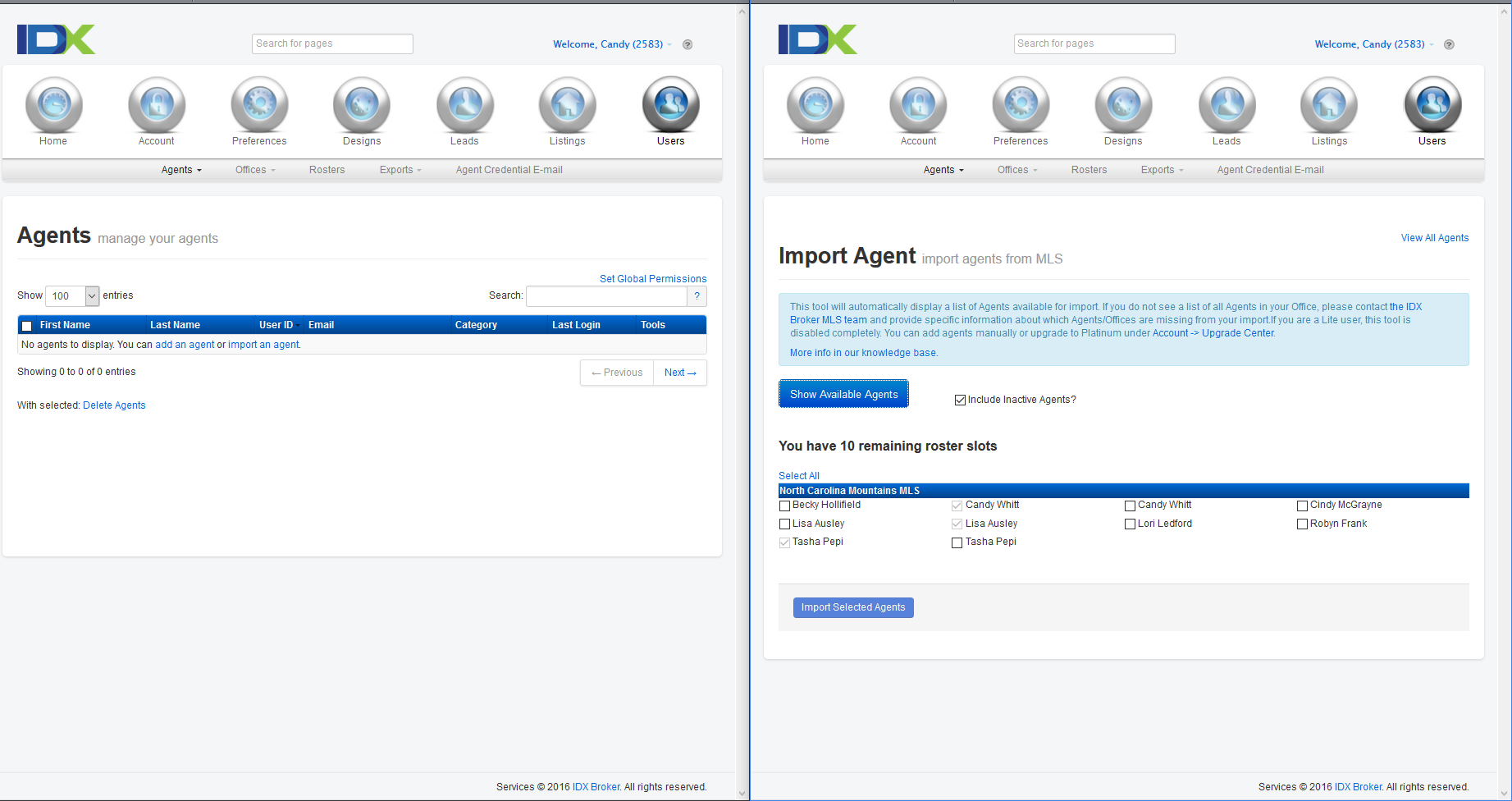This screenshot has height=801, width=1512.
Task: Open Listings house icon in the left Agents window
Action: pos(568,104)
